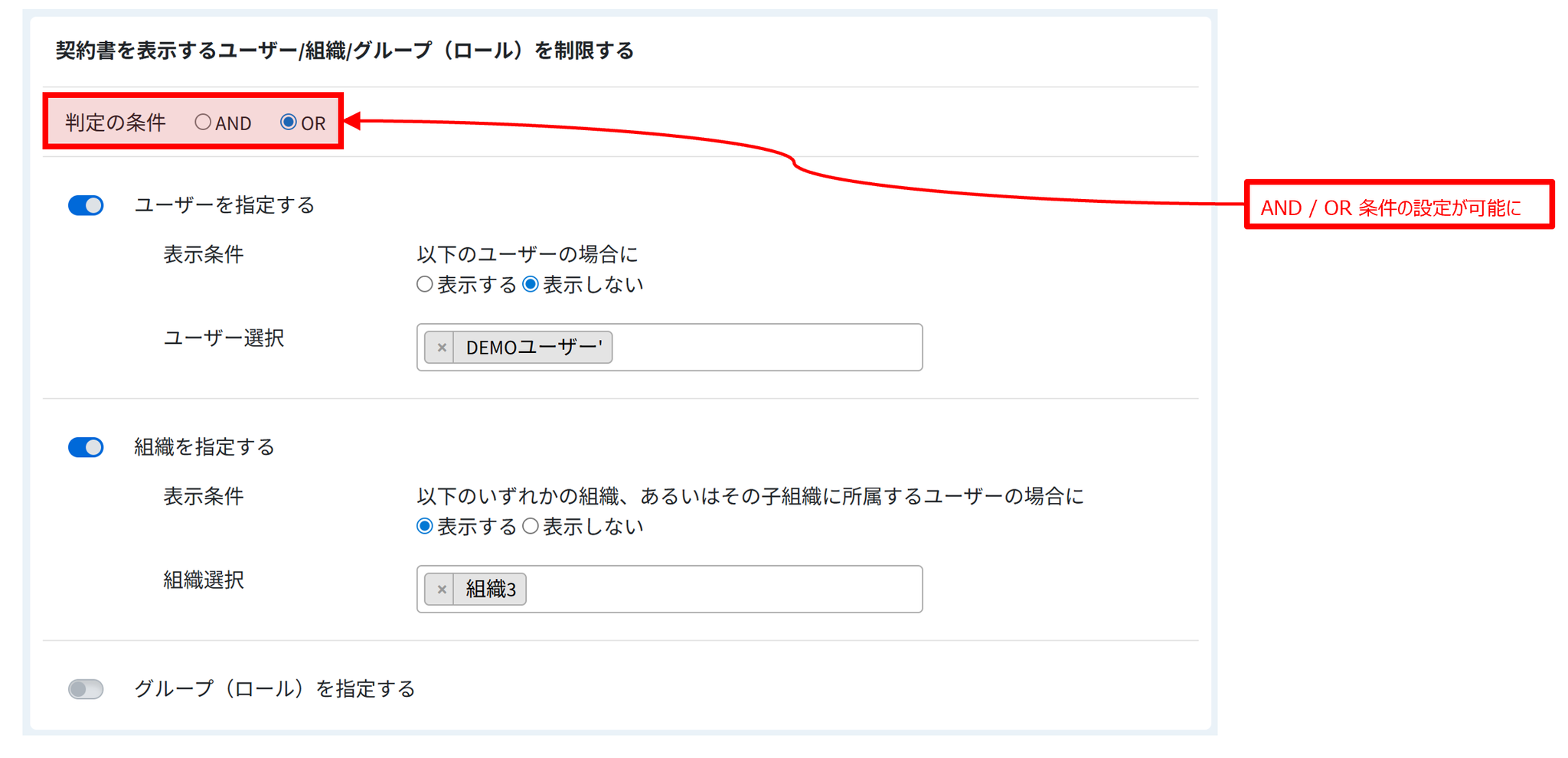Image resolution: width=1568 pixels, height=758 pixels.
Task: Toggle the 組織を指定する switch
Action: coord(86,447)
